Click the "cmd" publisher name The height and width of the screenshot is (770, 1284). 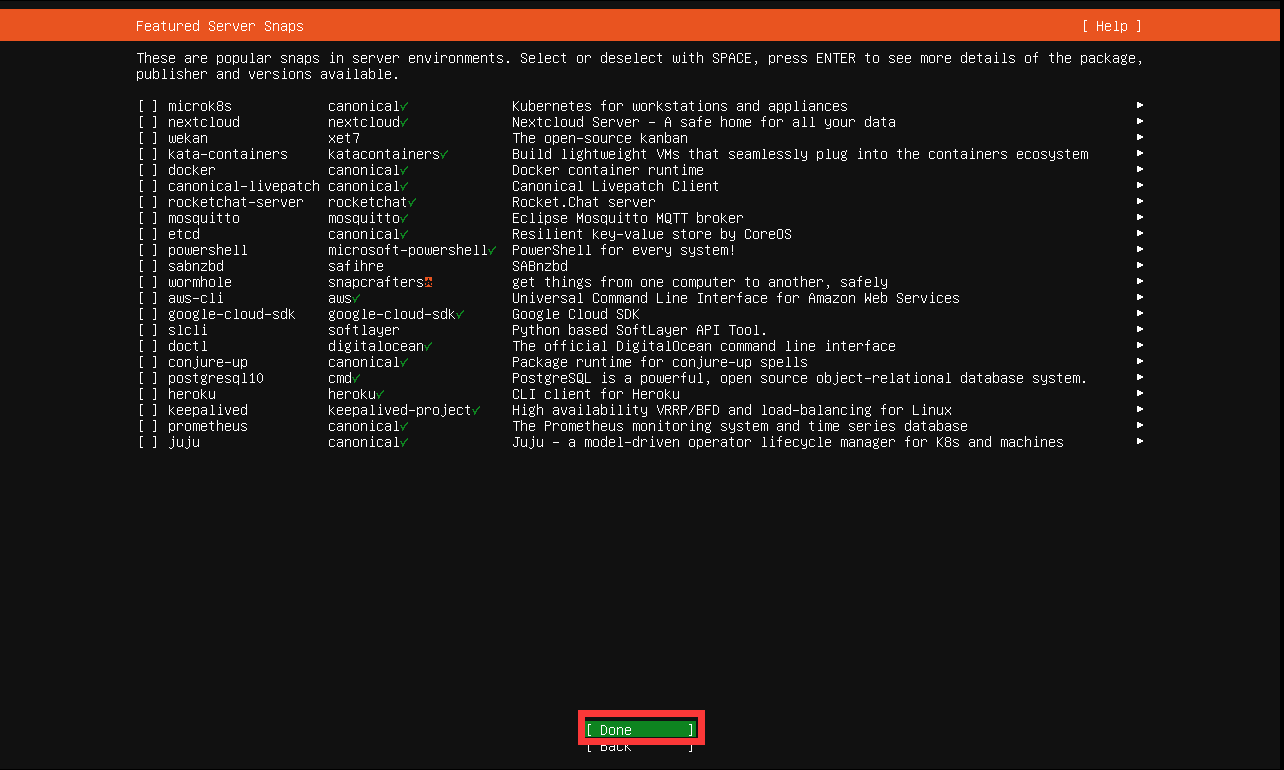[x=340, y=378]
